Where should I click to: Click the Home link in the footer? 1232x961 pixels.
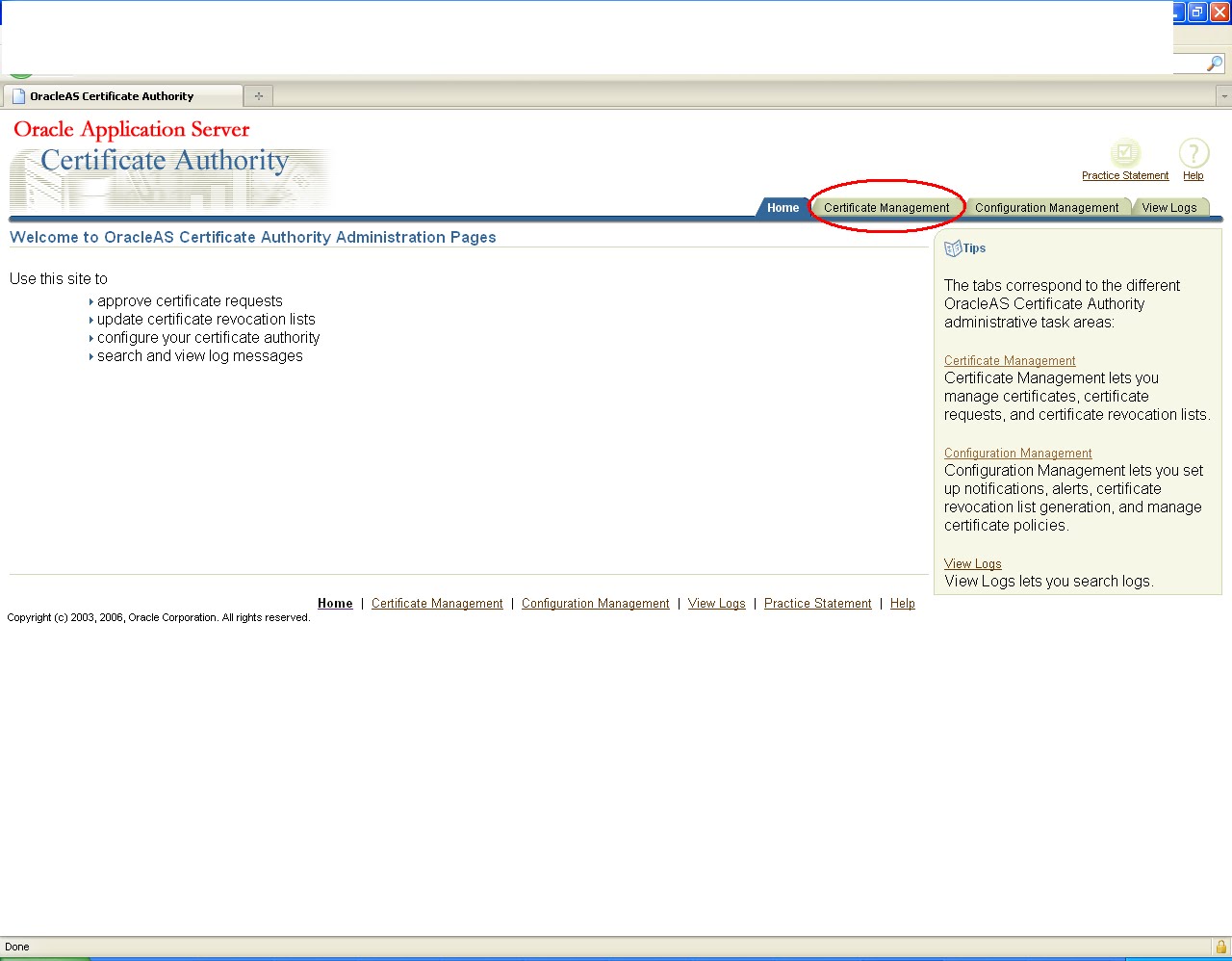[x=335, y=604]
